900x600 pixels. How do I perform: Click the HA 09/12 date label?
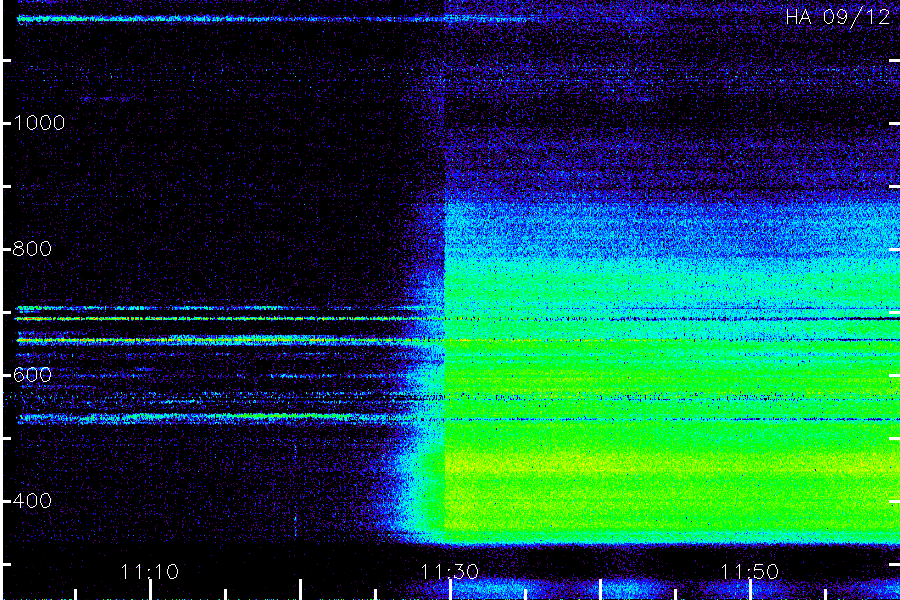point(838,17)
